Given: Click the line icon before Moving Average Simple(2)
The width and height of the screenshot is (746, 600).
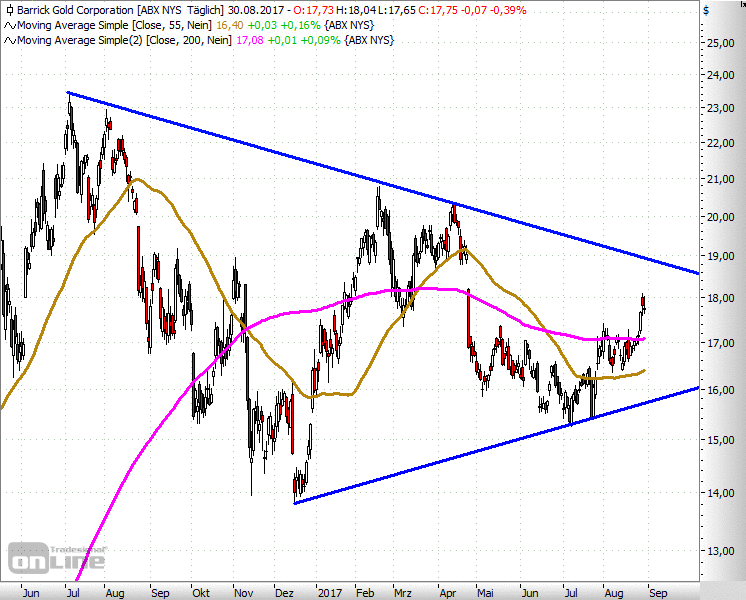Looking at the screenshot, I should [10, 40].
